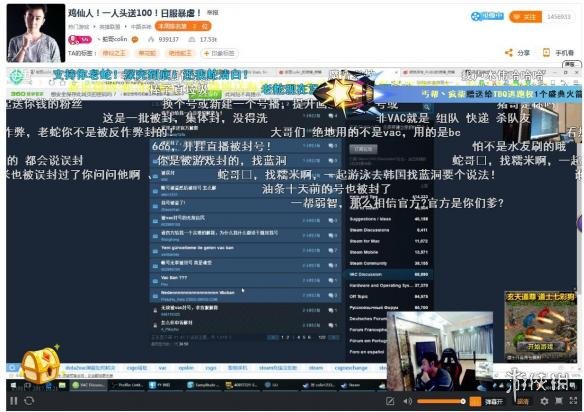Open 手机看 watch-on-phone option
The width and height of the screenshot is (584, 412).
[x=558, y=53]
